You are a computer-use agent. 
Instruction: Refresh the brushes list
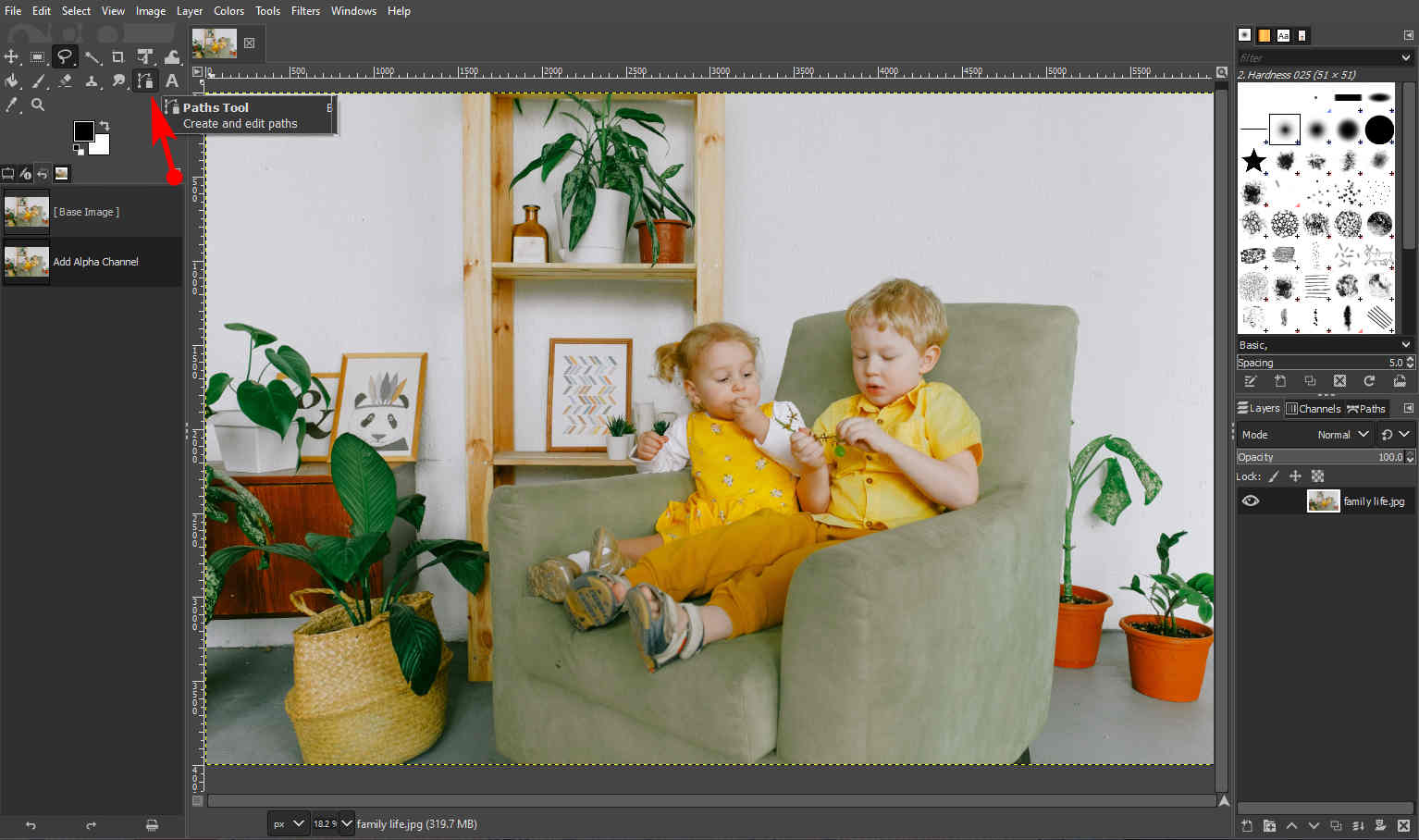(x=1369, y=381)
